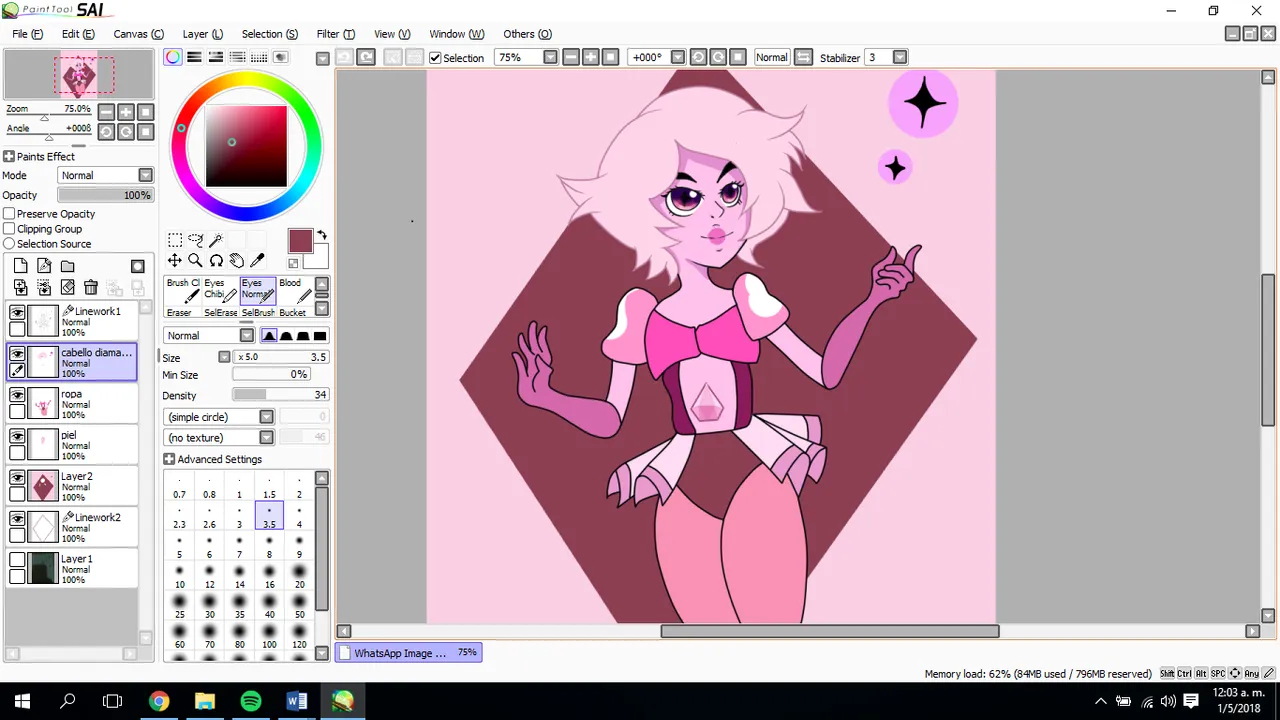This screenshot has width=1280, height=720.
Task: Collapse the Paints Effect section
Action: click(x=8, y=156)
